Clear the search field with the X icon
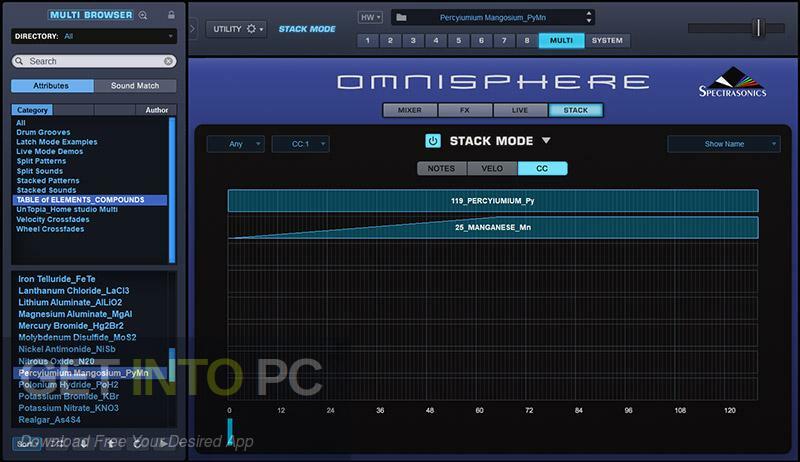Viewport: 800px width, 462px height. point(168,61)
